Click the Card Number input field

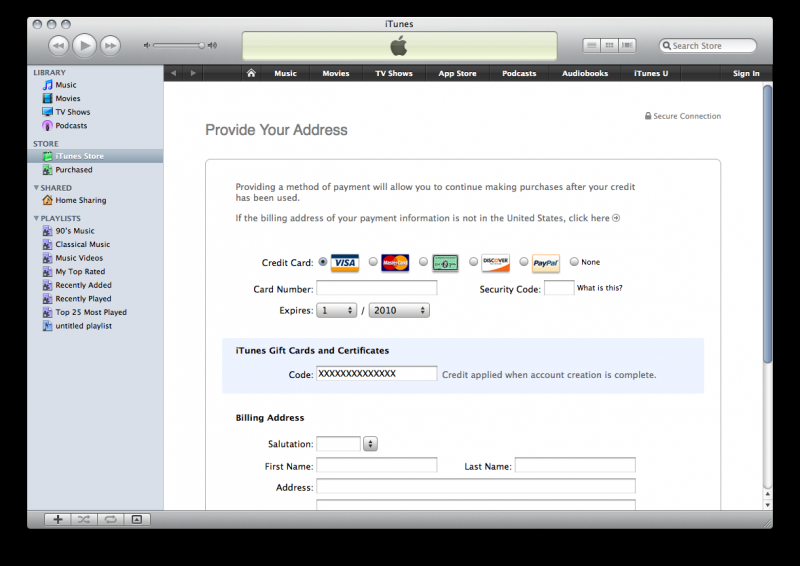tap(377, 288)
